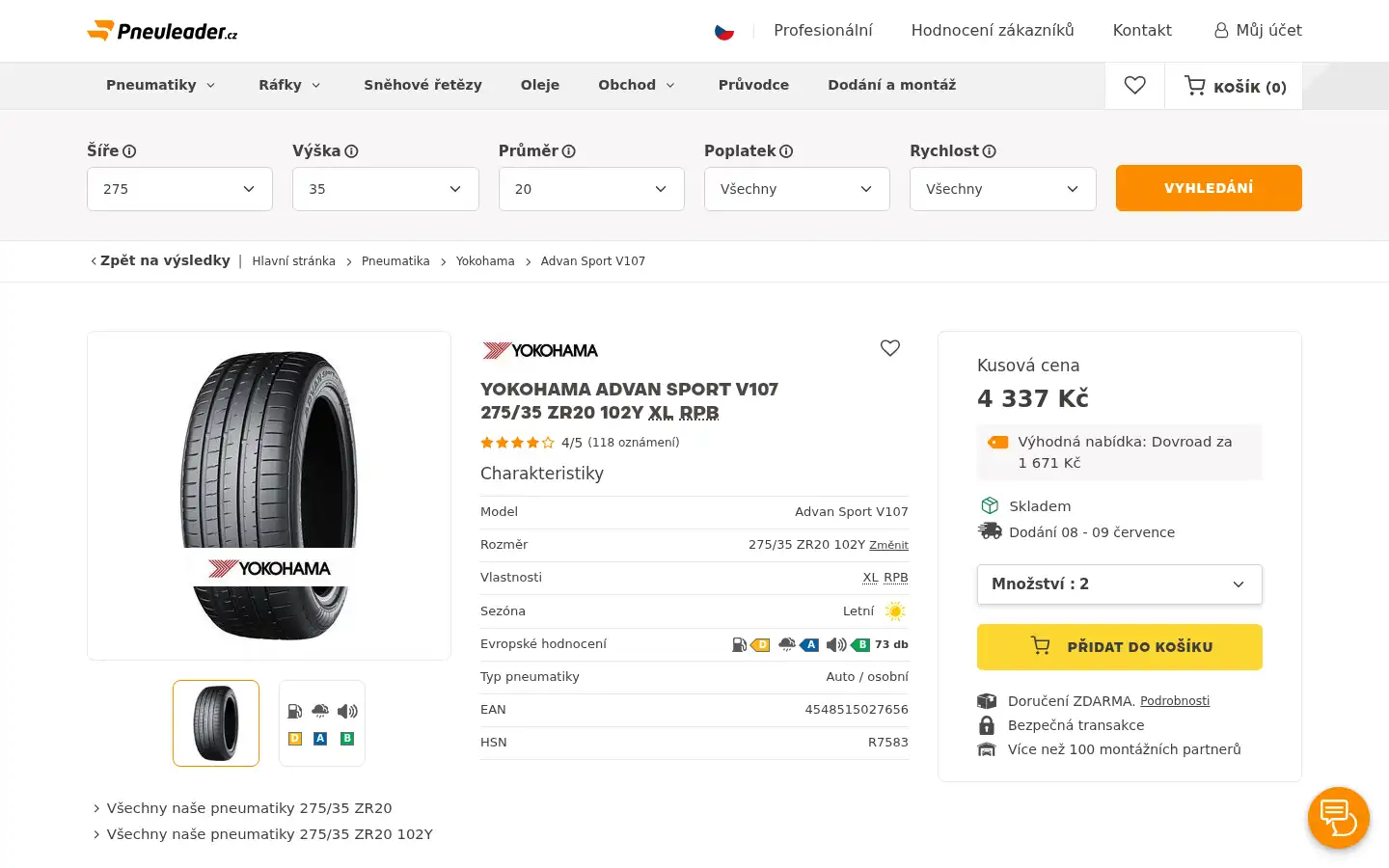Open the Kontakt link

tap(1142, 31)
